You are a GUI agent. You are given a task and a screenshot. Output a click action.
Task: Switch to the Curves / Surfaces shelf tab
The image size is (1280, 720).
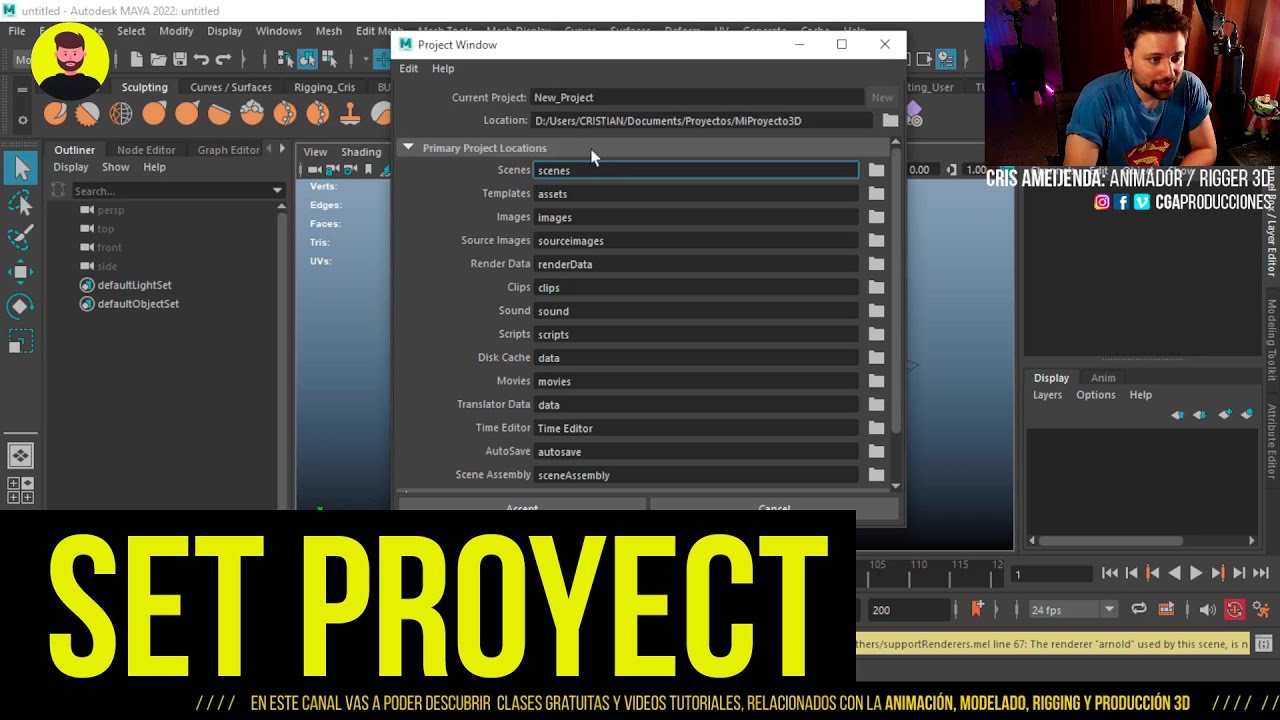230,87
